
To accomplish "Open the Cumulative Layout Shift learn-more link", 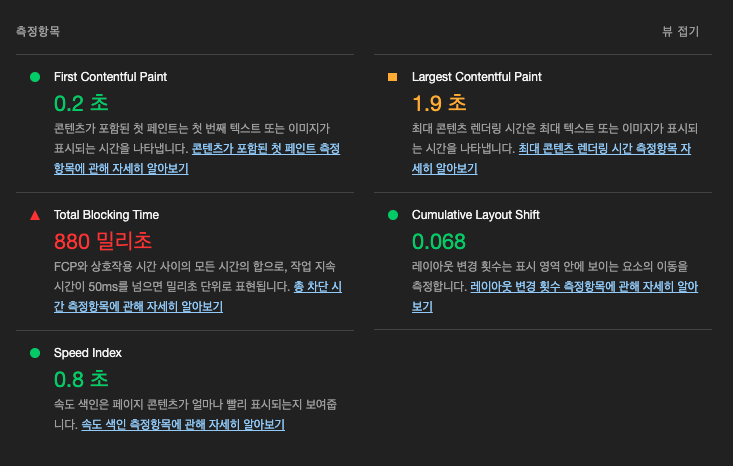I will [584, 287].
